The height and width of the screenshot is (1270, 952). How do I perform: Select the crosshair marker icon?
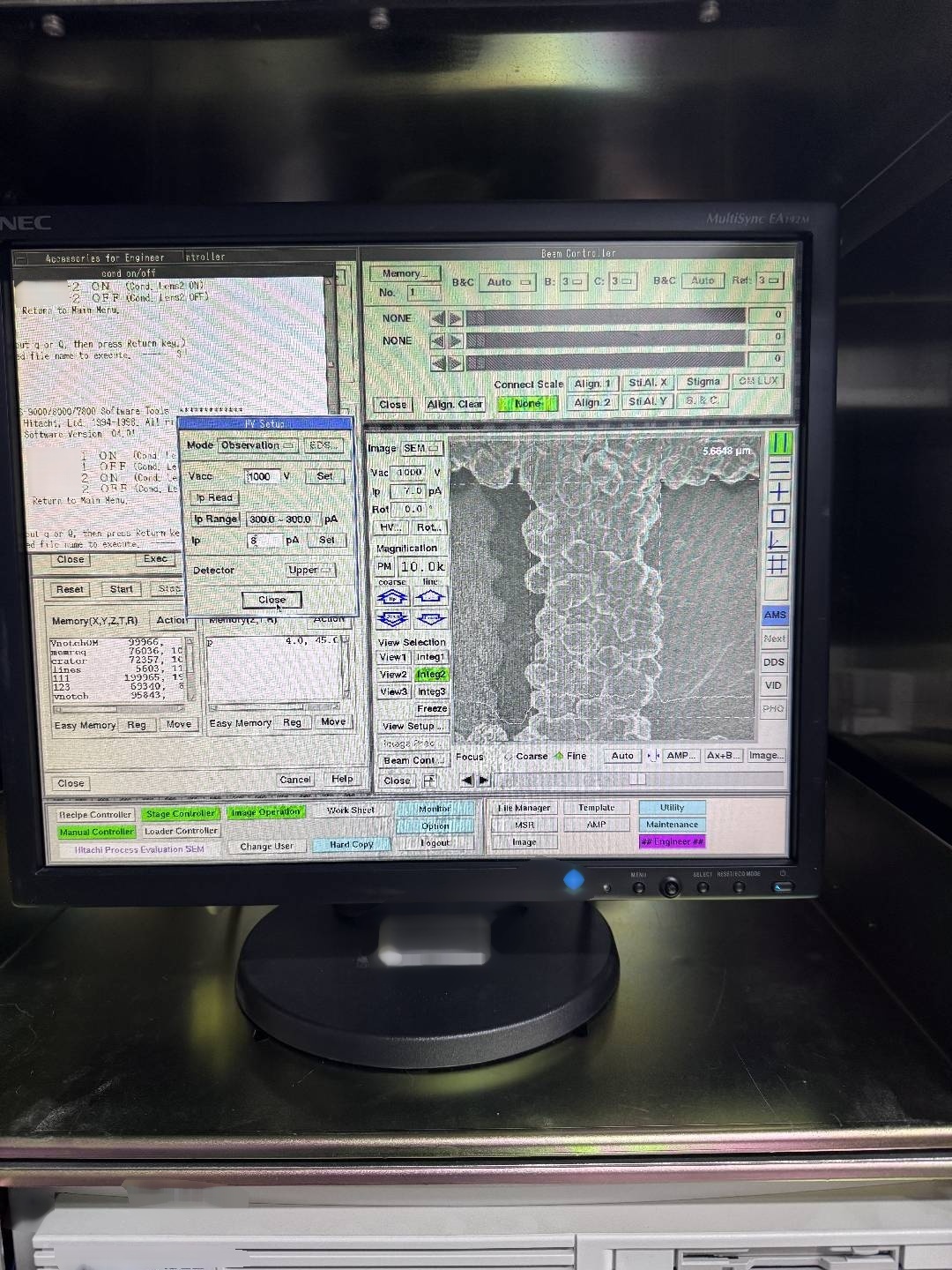pos(774,492)
